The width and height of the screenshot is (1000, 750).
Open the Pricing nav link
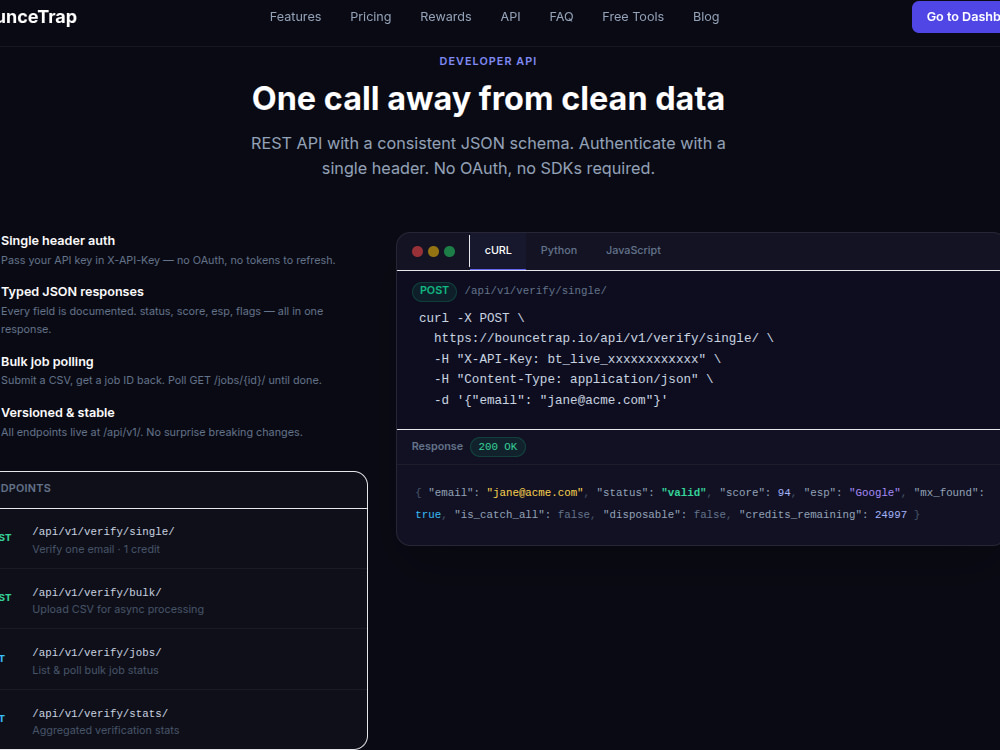click(371, 17)
